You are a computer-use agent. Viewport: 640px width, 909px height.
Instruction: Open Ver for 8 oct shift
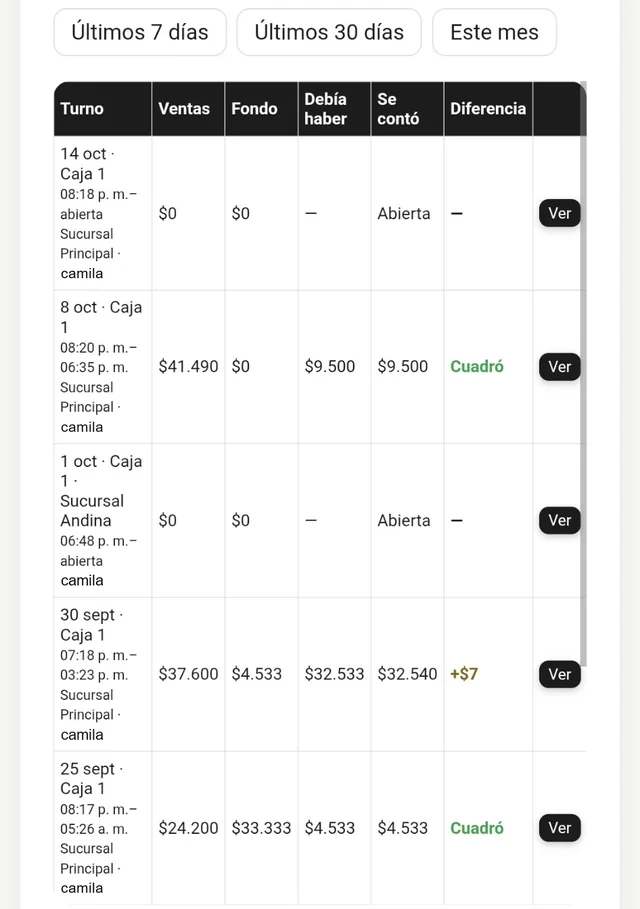(x=559, y=367)
